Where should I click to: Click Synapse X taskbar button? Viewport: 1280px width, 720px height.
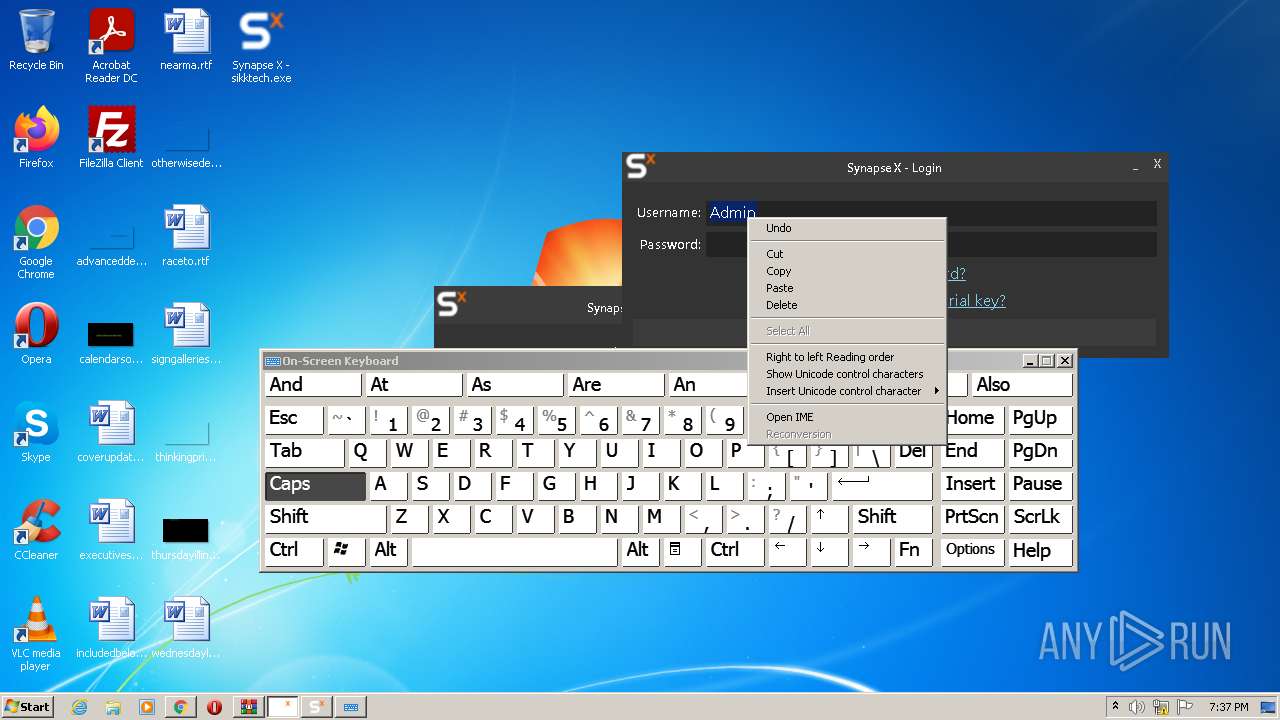(x=317, y=707)
